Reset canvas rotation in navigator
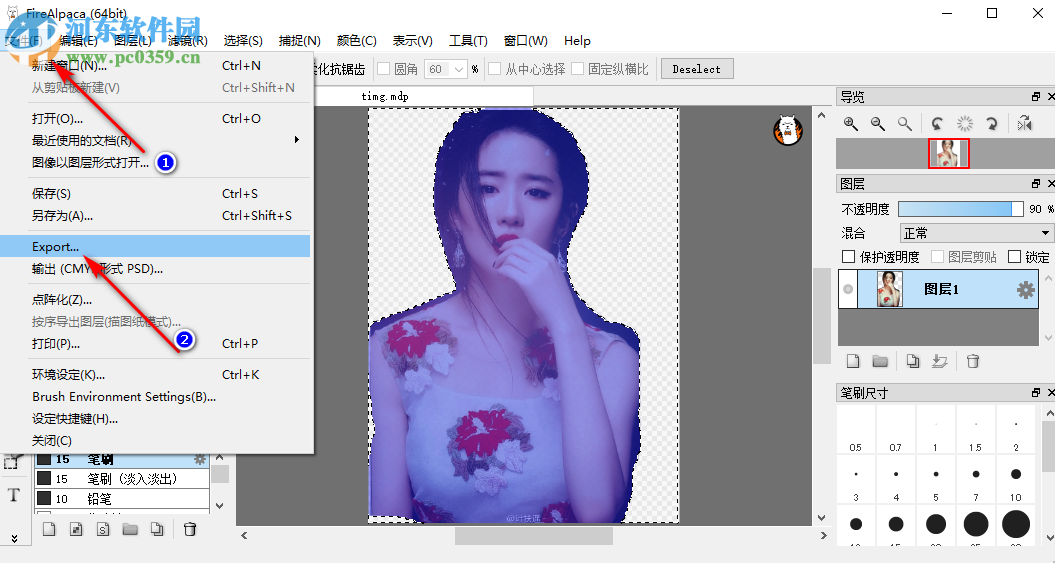Image resolution: width=1055 pixels, height=563 pixels. [965, 124]
